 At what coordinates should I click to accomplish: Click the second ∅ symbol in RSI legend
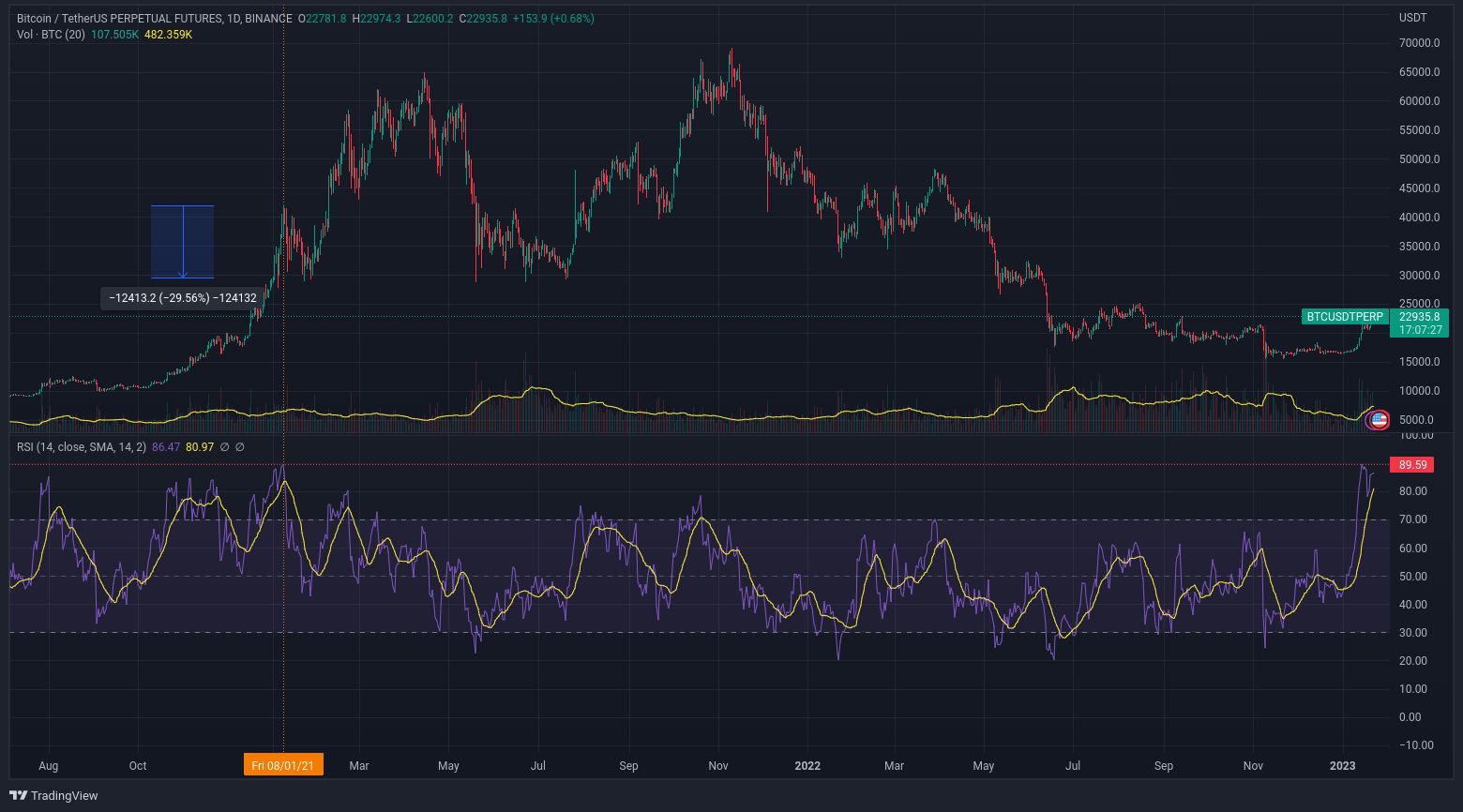pyautogui.click(x=239, y=447)
